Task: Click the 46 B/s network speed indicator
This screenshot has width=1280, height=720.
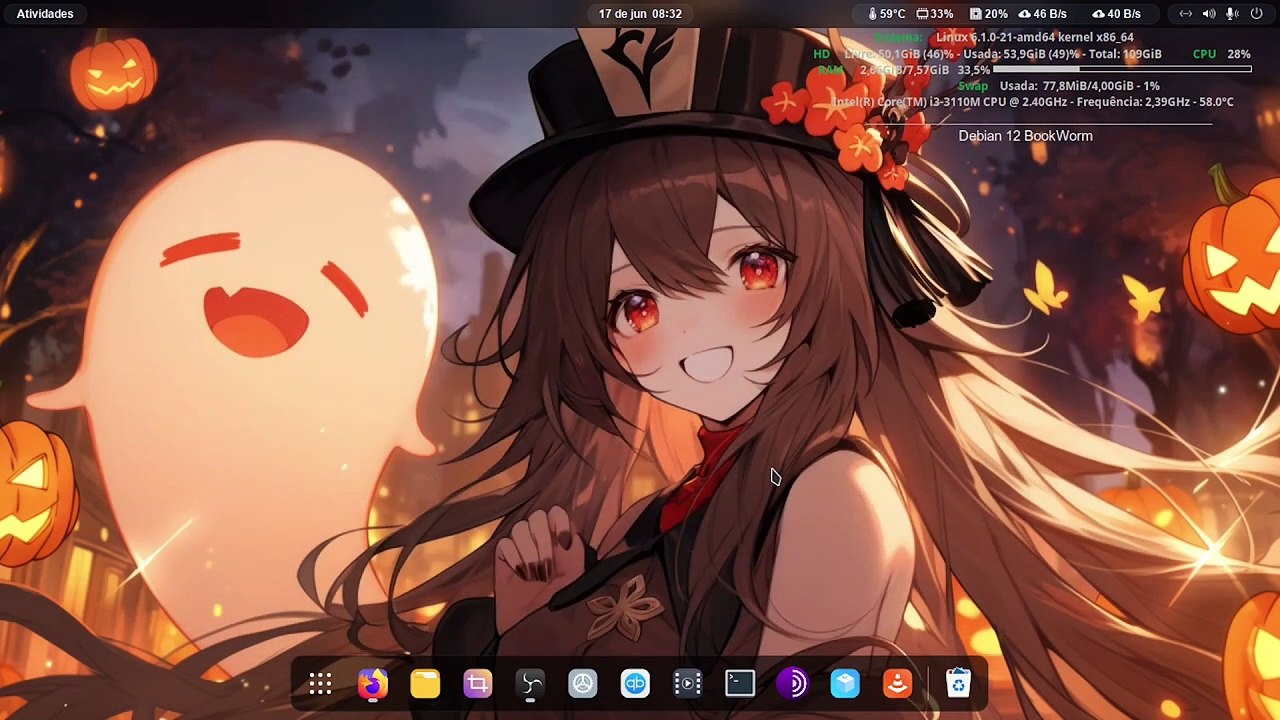Action: pyautogui.click(x=1042, y=14)
